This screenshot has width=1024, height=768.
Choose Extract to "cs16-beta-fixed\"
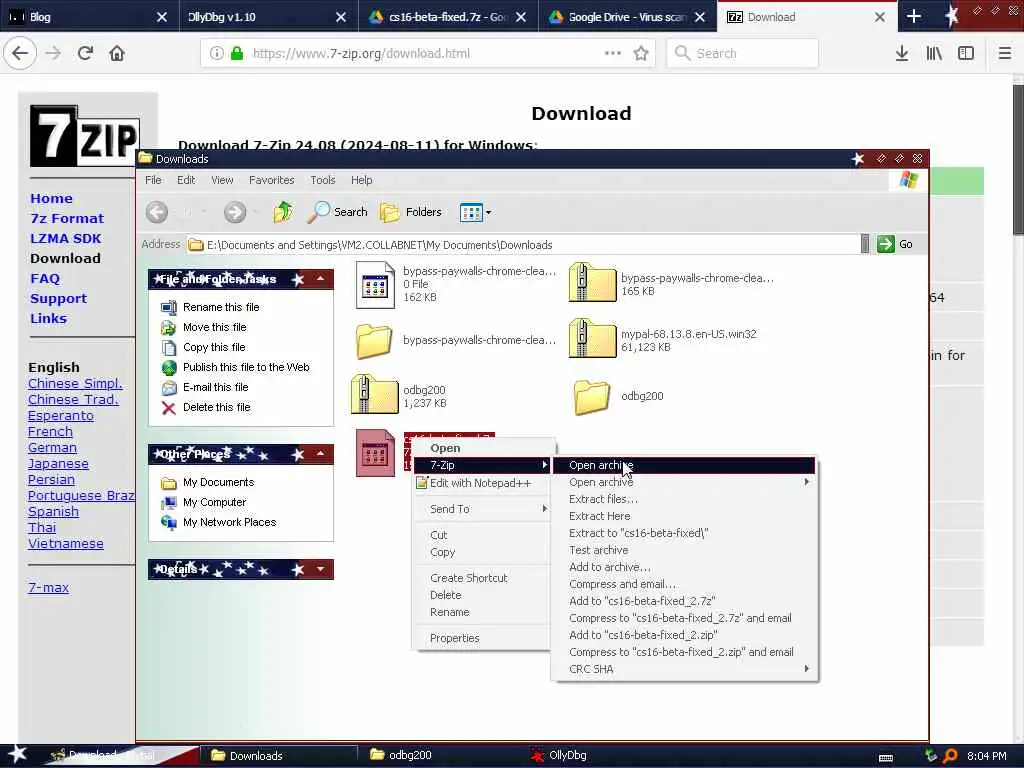[639, 533]
